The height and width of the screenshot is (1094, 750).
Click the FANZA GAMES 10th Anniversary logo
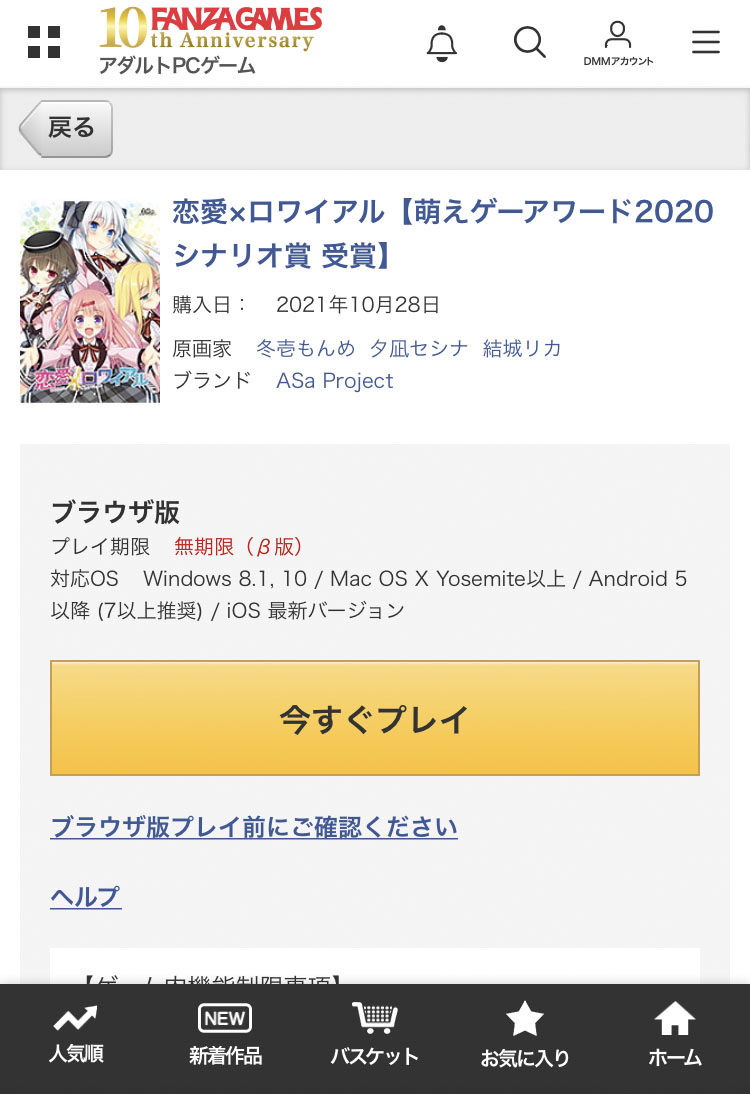coord(210,40)
